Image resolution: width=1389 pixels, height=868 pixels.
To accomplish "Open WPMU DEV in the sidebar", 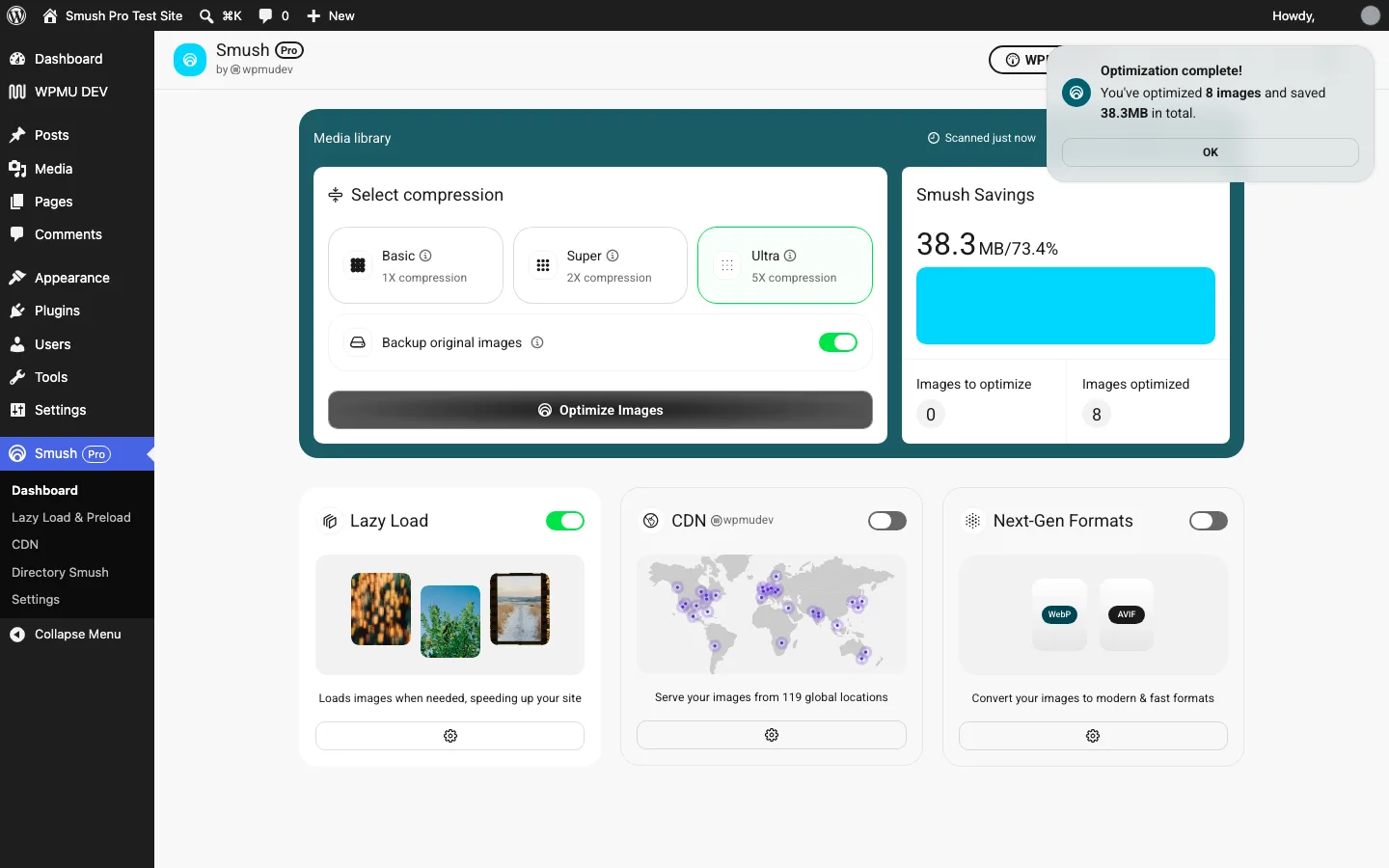I will (x=77, y=92).
